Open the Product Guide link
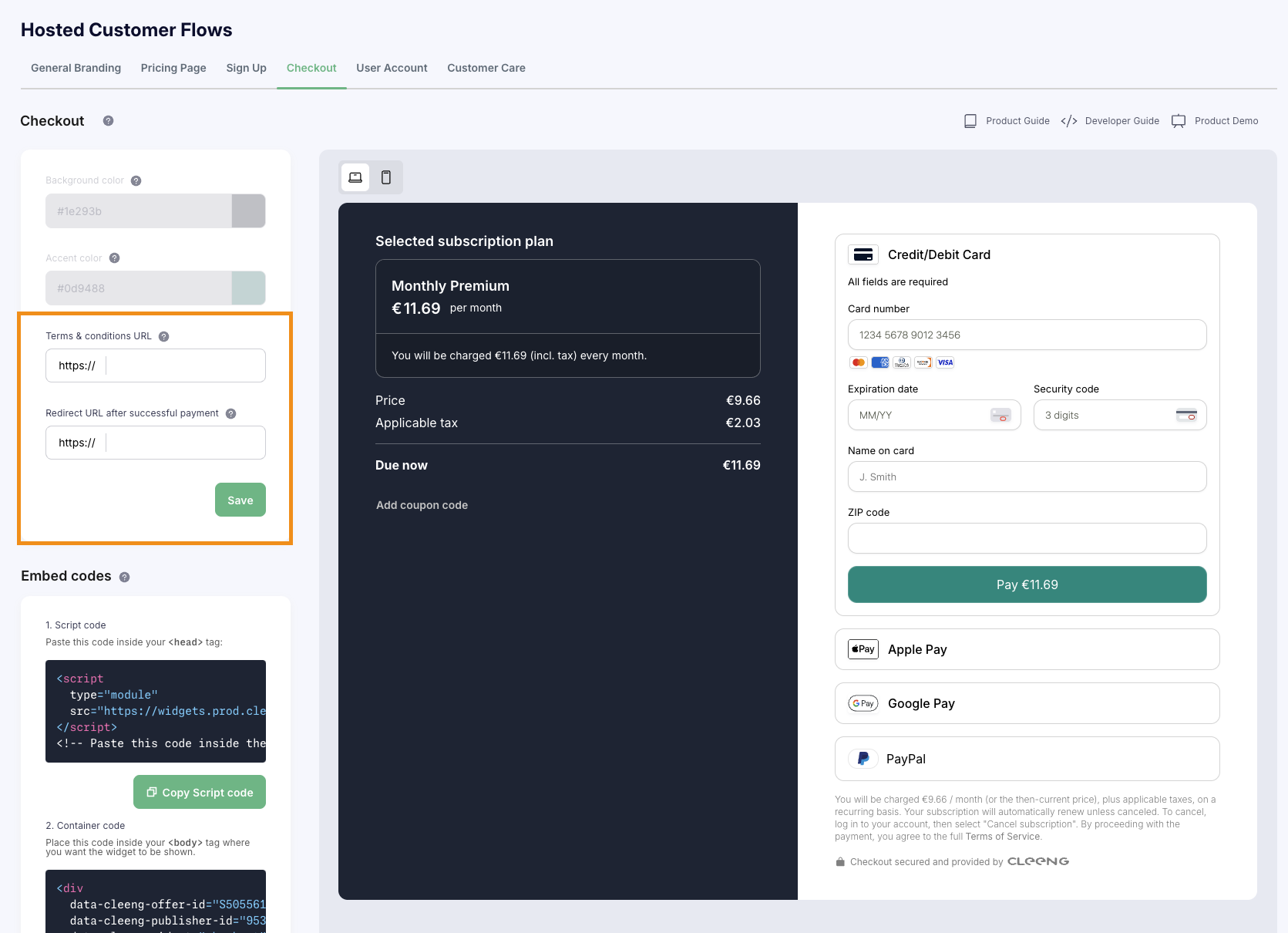This screenshot has width=1288, height=933. click(1017, 121)
